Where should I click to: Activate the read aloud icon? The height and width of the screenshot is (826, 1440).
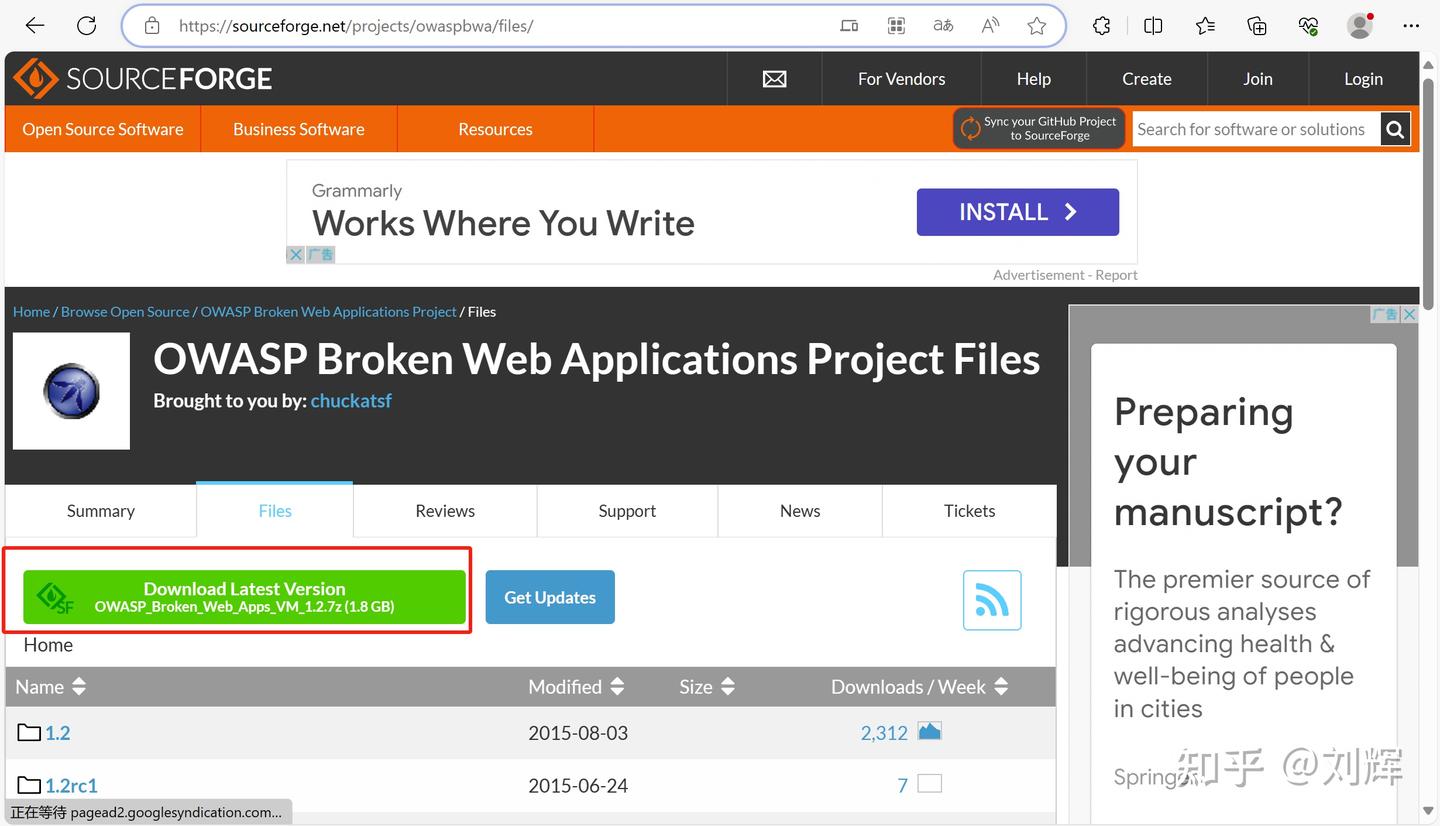coord(990,26)
